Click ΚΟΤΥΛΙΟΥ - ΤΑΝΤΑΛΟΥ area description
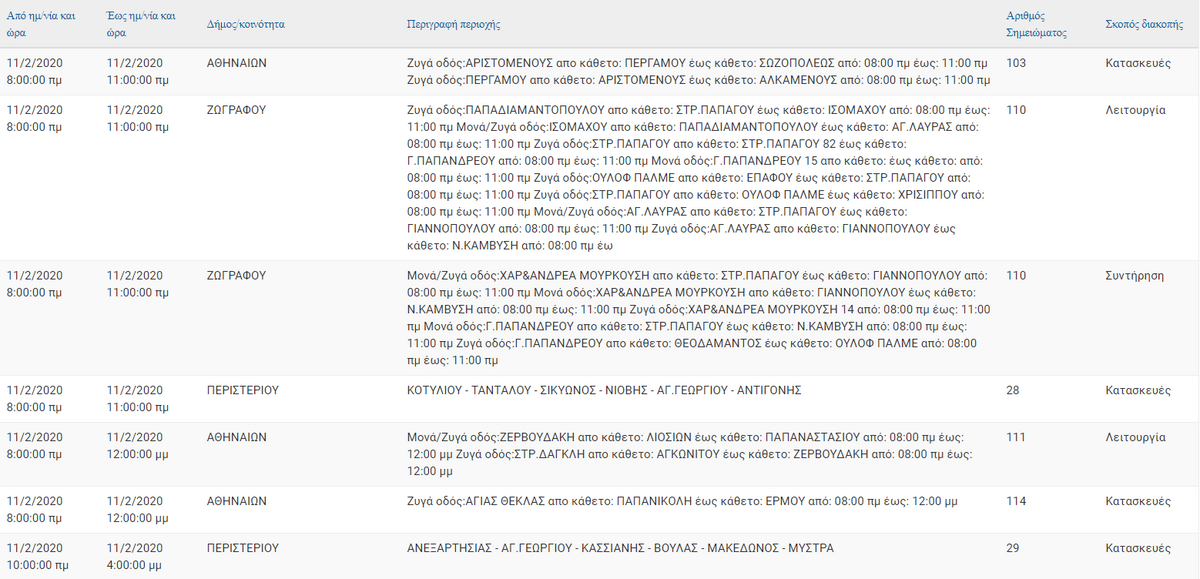The width and height of the screenshot is (1200, 579). (604, 390)
